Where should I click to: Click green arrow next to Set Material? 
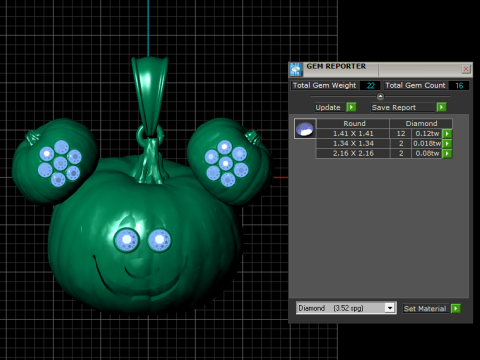click(x=456, y=308)
